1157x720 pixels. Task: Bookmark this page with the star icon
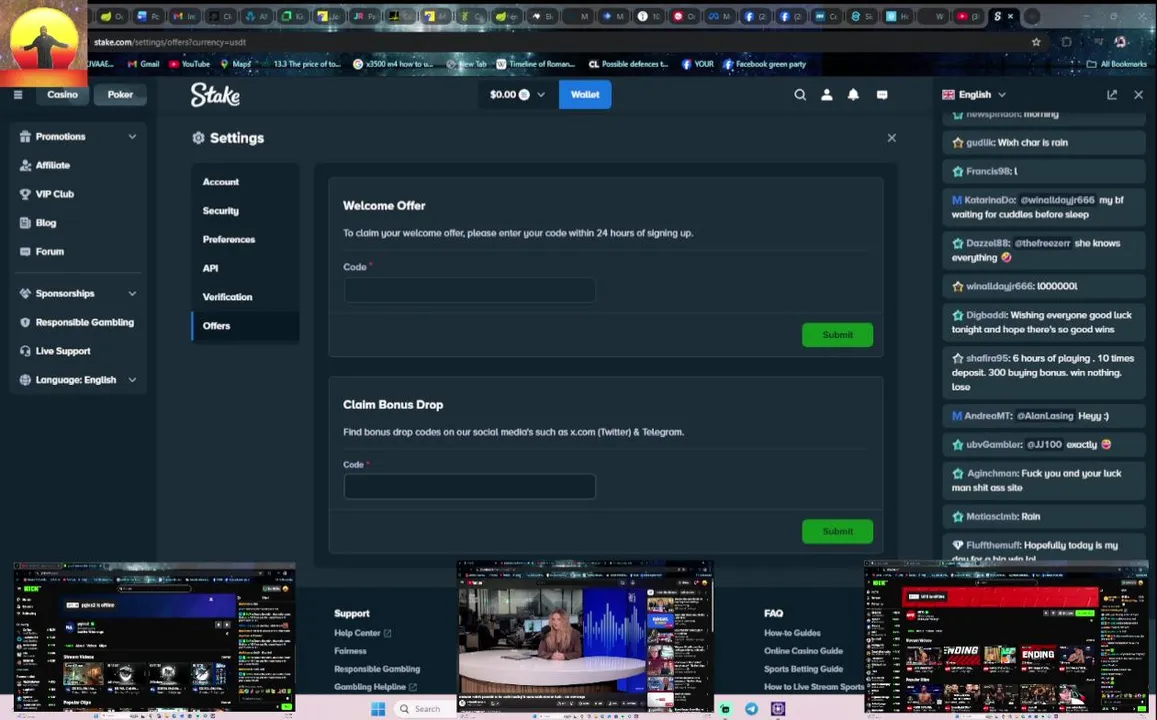pos(1036,42)
